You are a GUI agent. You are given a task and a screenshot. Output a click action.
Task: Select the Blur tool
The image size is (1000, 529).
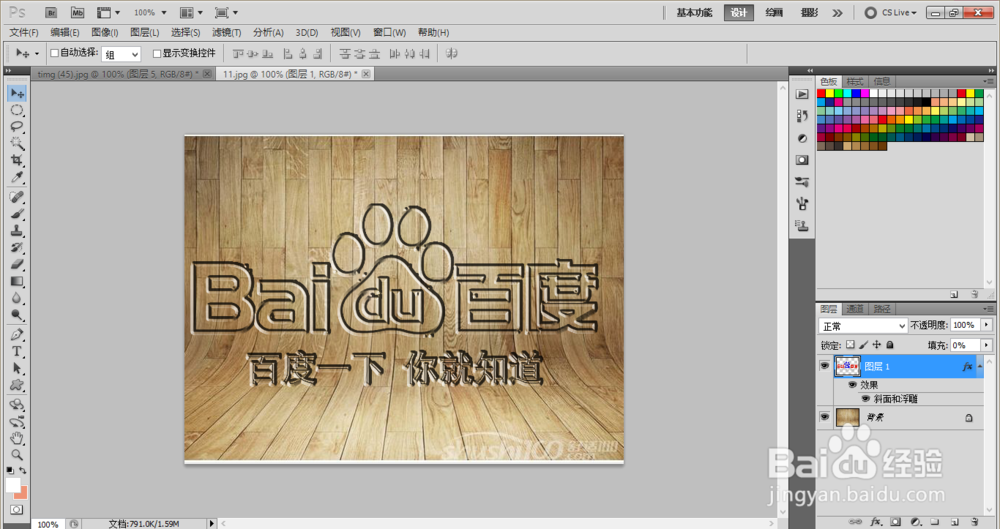pyautogui.click(x=17, y=298)
